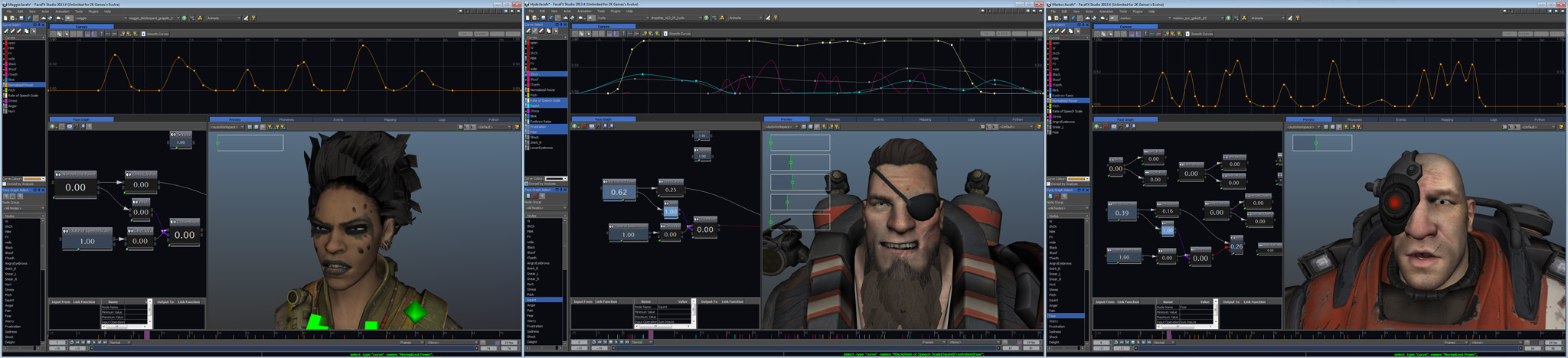This screenshot has height=358, width=1568.
Task: Switch to the Phonemes tab in Maggie window
Action: point(286,119)
